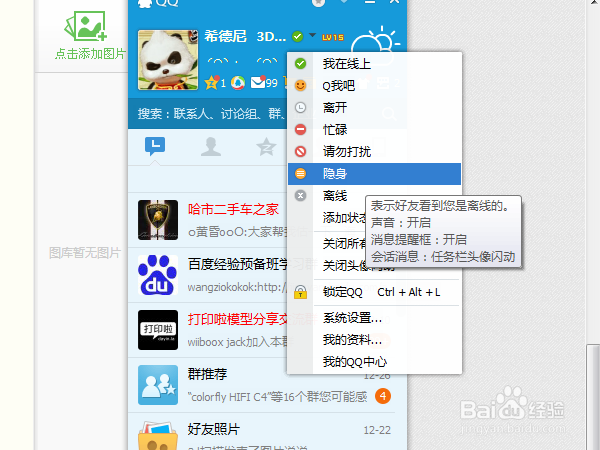
Task: Select 我在线上 status
Action: (x=374, y=64)
